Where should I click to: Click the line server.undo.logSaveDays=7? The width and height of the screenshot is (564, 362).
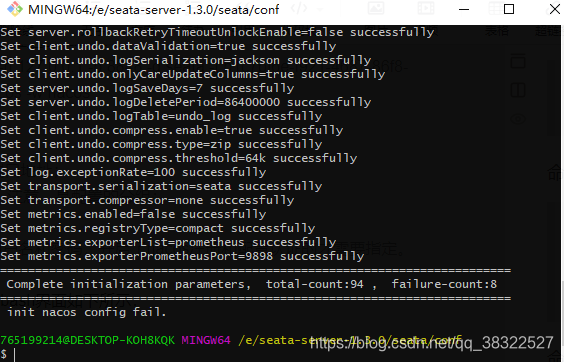click(x=147, y=89)
